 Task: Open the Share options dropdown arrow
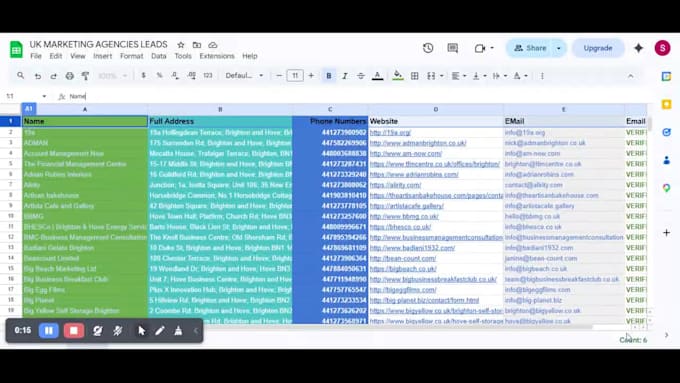coord(559,48)
